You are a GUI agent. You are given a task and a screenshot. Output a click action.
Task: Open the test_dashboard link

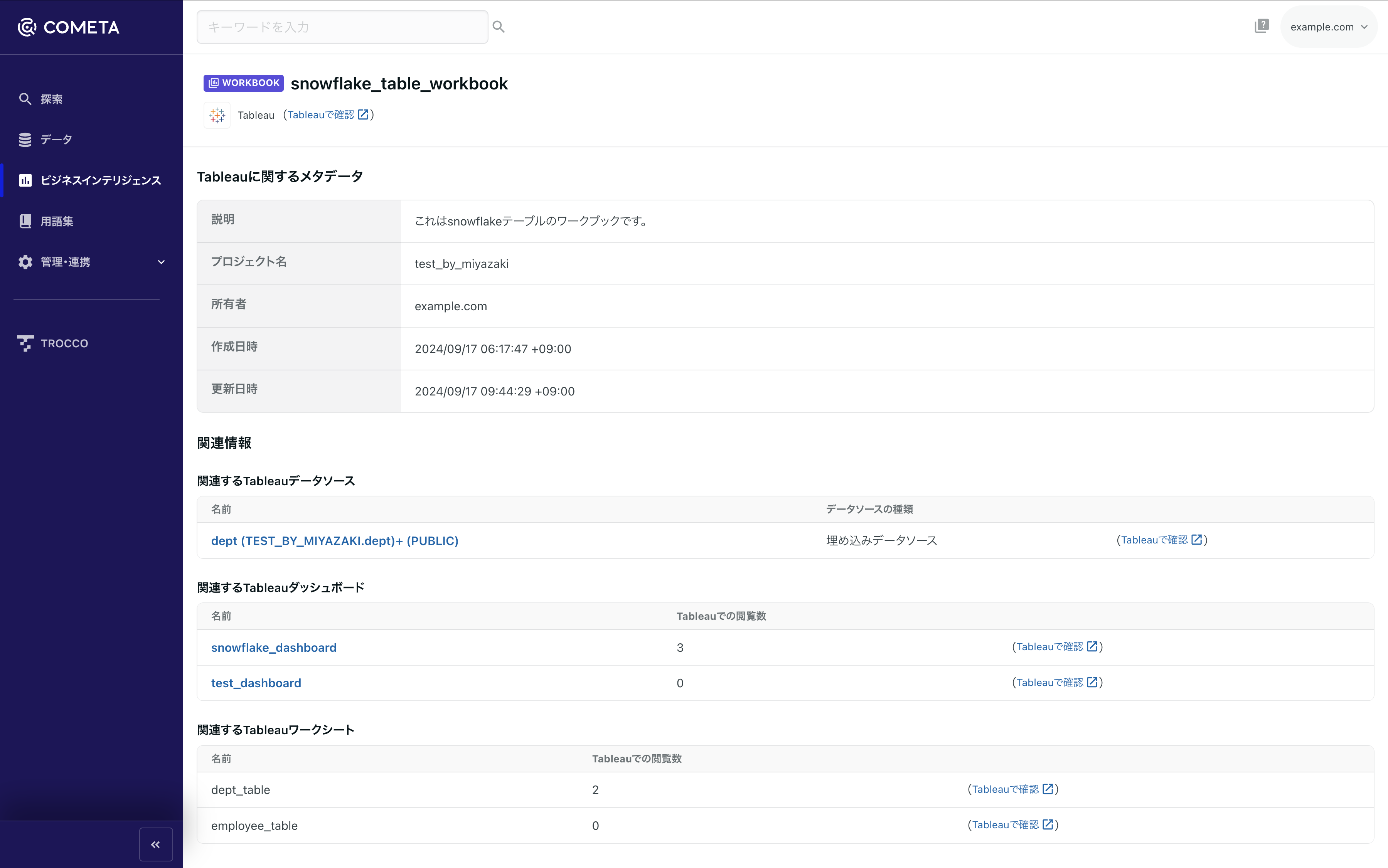[256, 683]
